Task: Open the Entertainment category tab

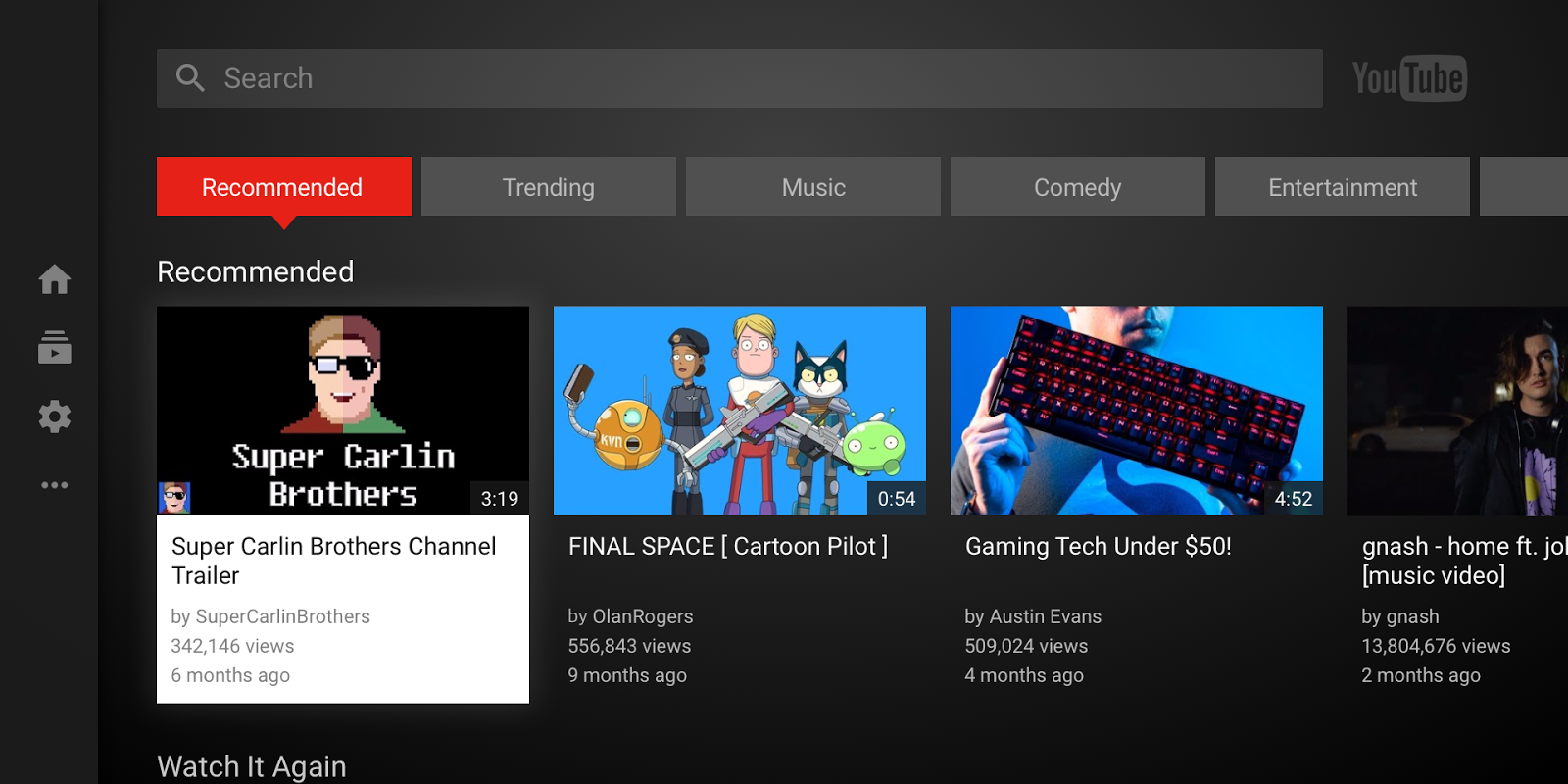Action: click(x=1342, y=187)
